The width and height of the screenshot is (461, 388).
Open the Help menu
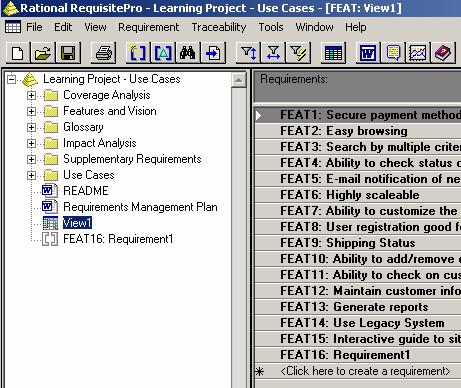(x=356, y=27)
